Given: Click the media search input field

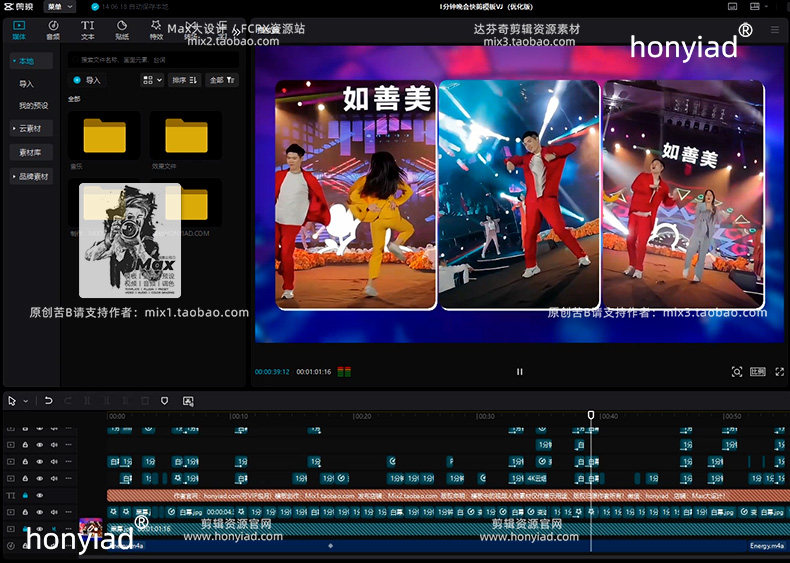Looking at the screenshot, I should [153, 59].
